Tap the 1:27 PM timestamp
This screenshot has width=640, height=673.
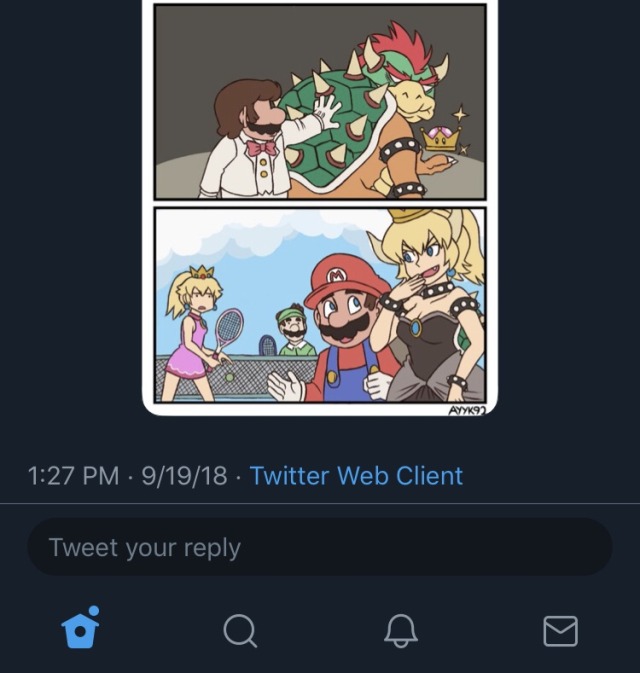(76, 475)
